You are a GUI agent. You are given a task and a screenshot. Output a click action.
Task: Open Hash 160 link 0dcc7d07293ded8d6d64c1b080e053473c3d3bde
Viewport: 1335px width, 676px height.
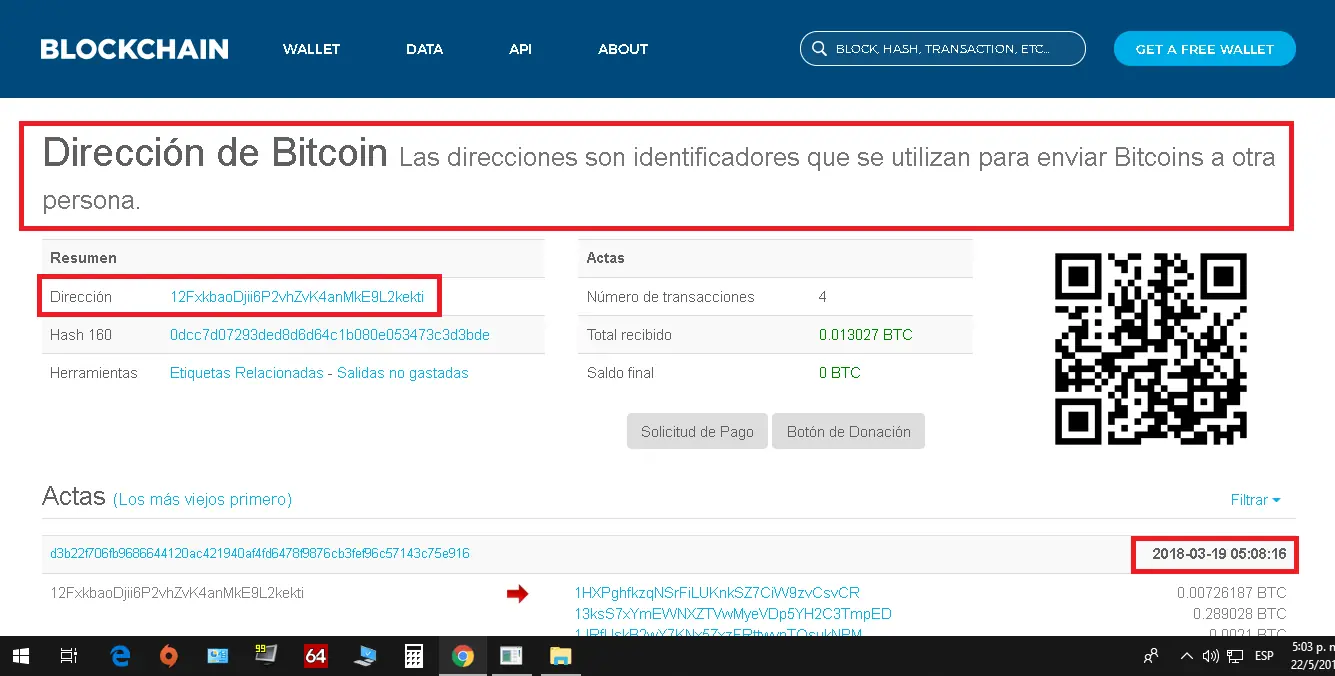click(330, 335)
